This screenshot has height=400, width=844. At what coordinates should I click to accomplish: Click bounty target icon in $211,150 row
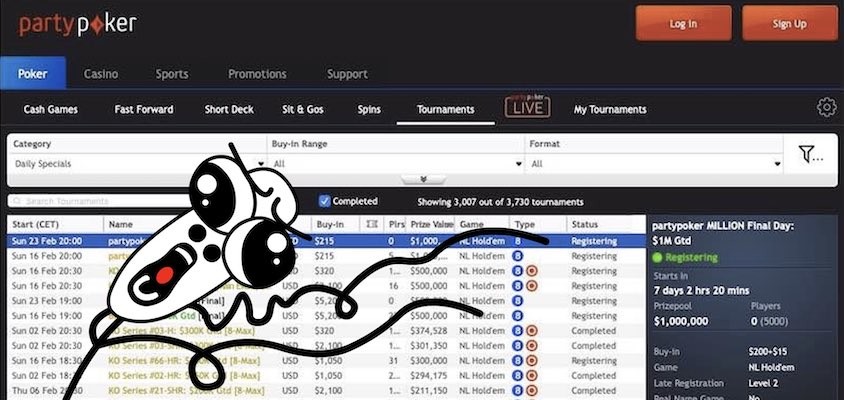click(531, 391)
